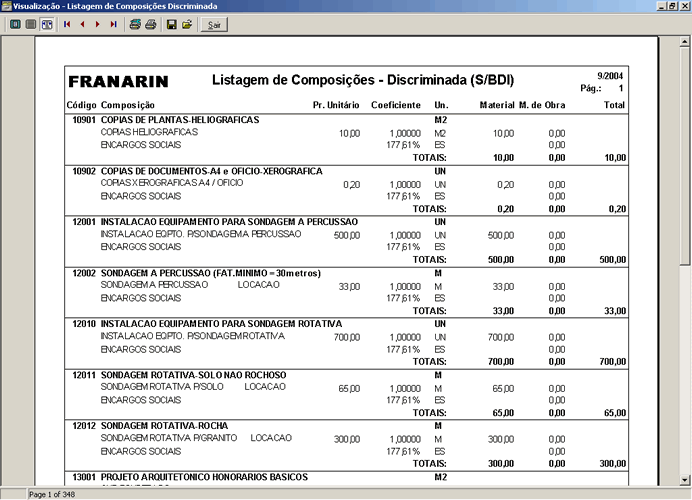The height and width of the screenshot is (500, 692).
Task: Click code 12002
Action: tap(84, 273)
